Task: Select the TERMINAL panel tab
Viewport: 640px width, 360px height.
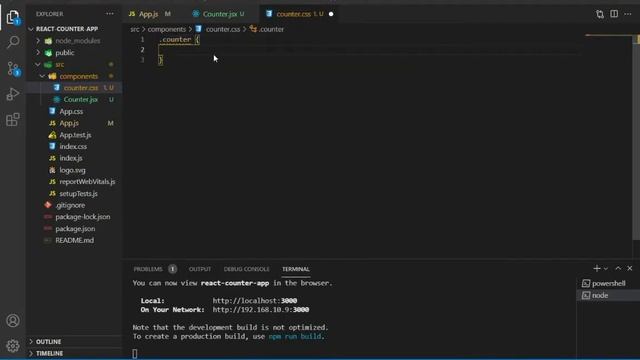Action: (x=296, y=269)
